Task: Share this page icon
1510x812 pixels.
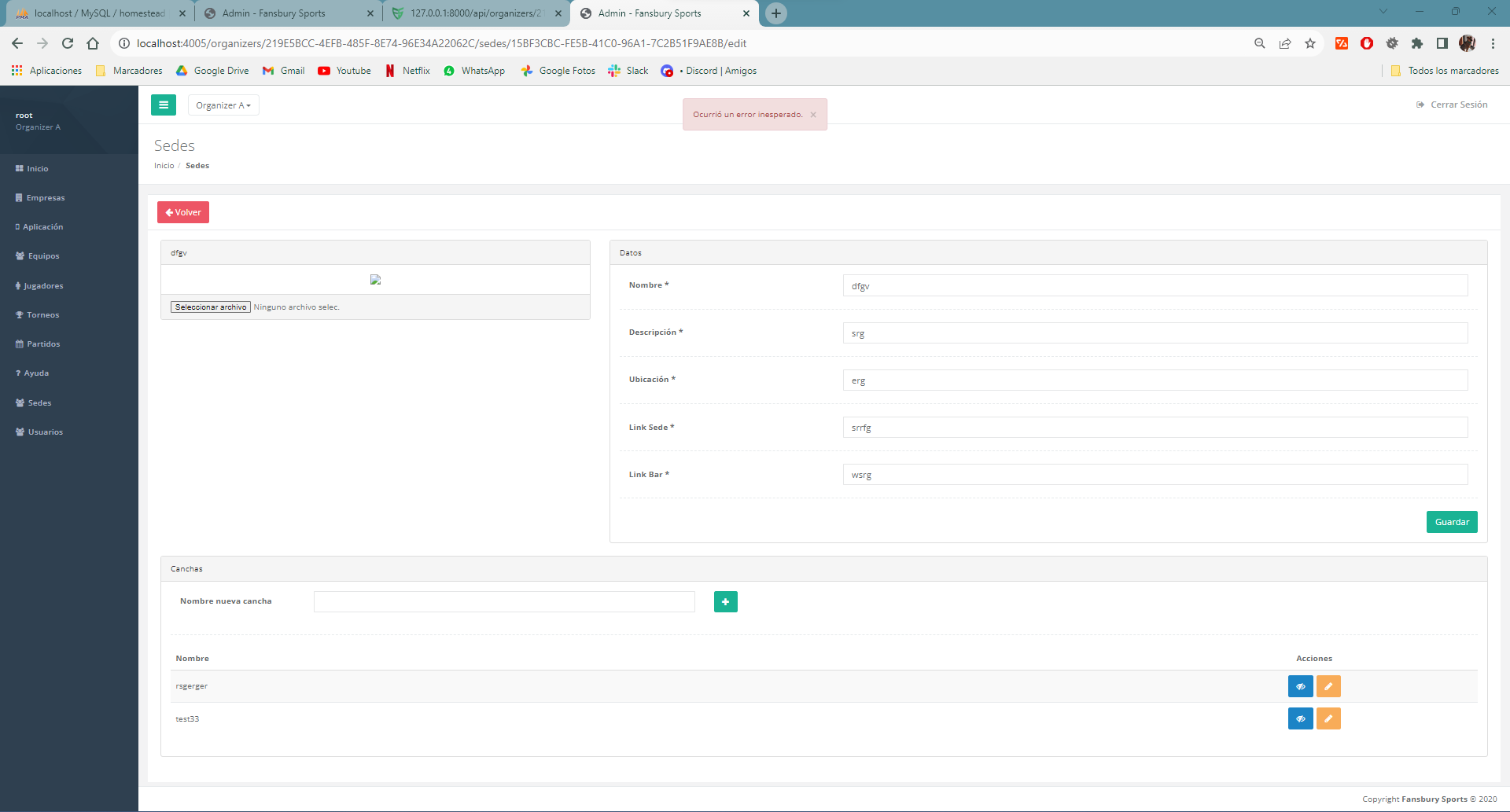Action: click(1284, 43)
